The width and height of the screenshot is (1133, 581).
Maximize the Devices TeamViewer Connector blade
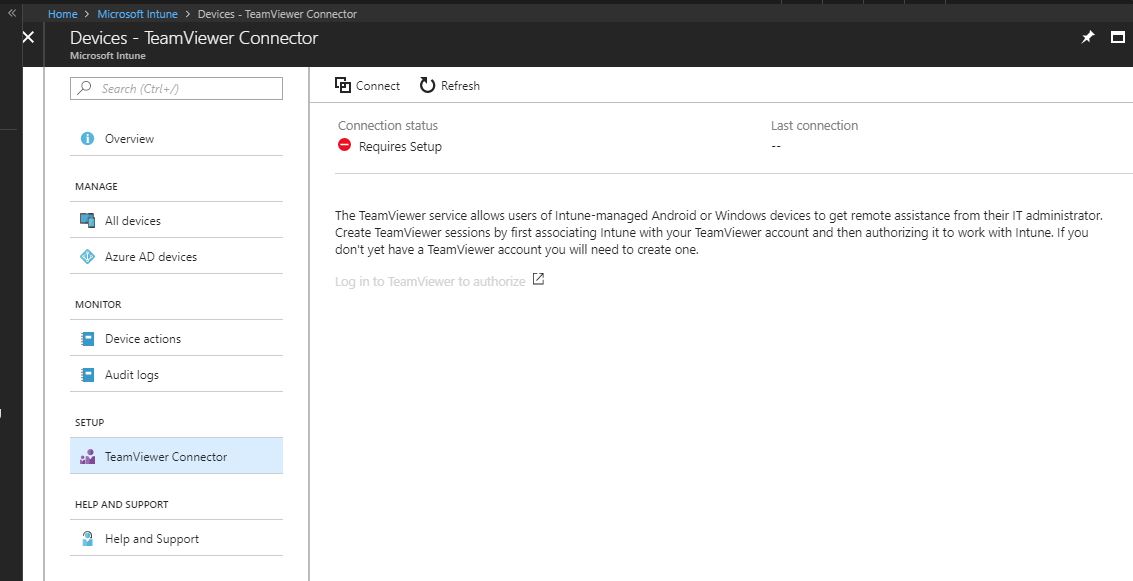point(1118,36)
